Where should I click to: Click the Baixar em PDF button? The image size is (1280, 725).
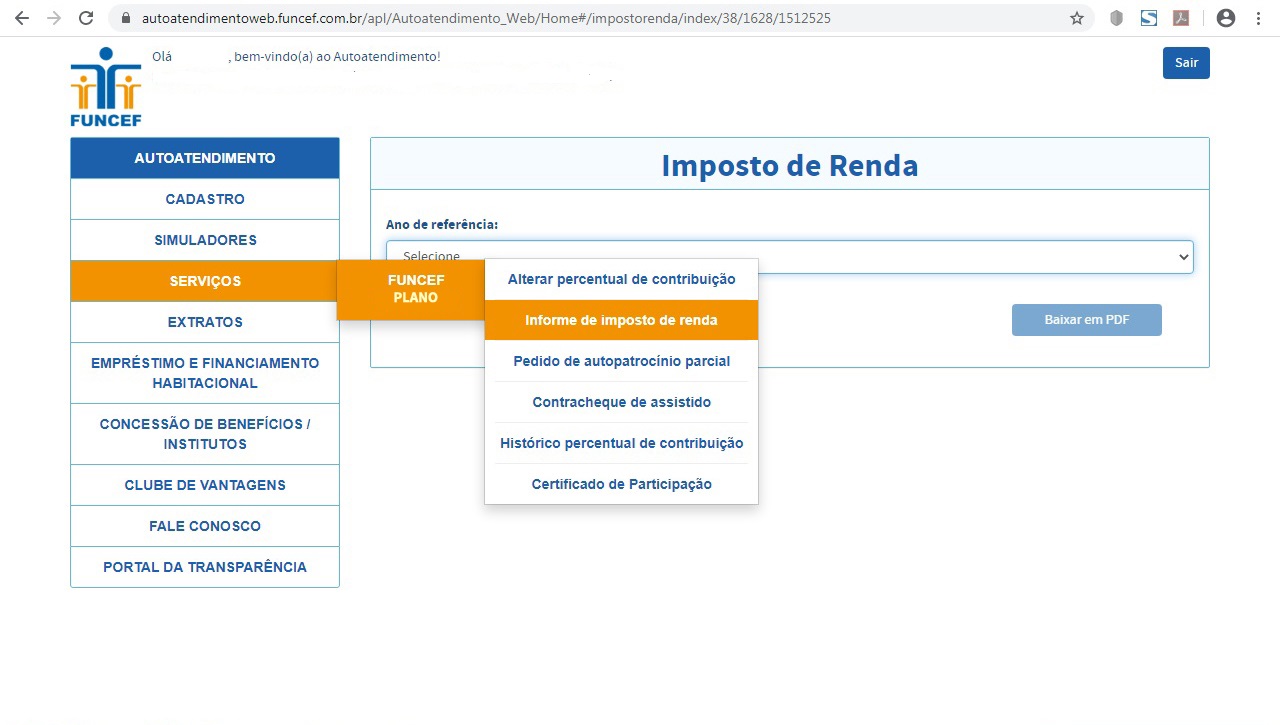tap(1086, 319)
